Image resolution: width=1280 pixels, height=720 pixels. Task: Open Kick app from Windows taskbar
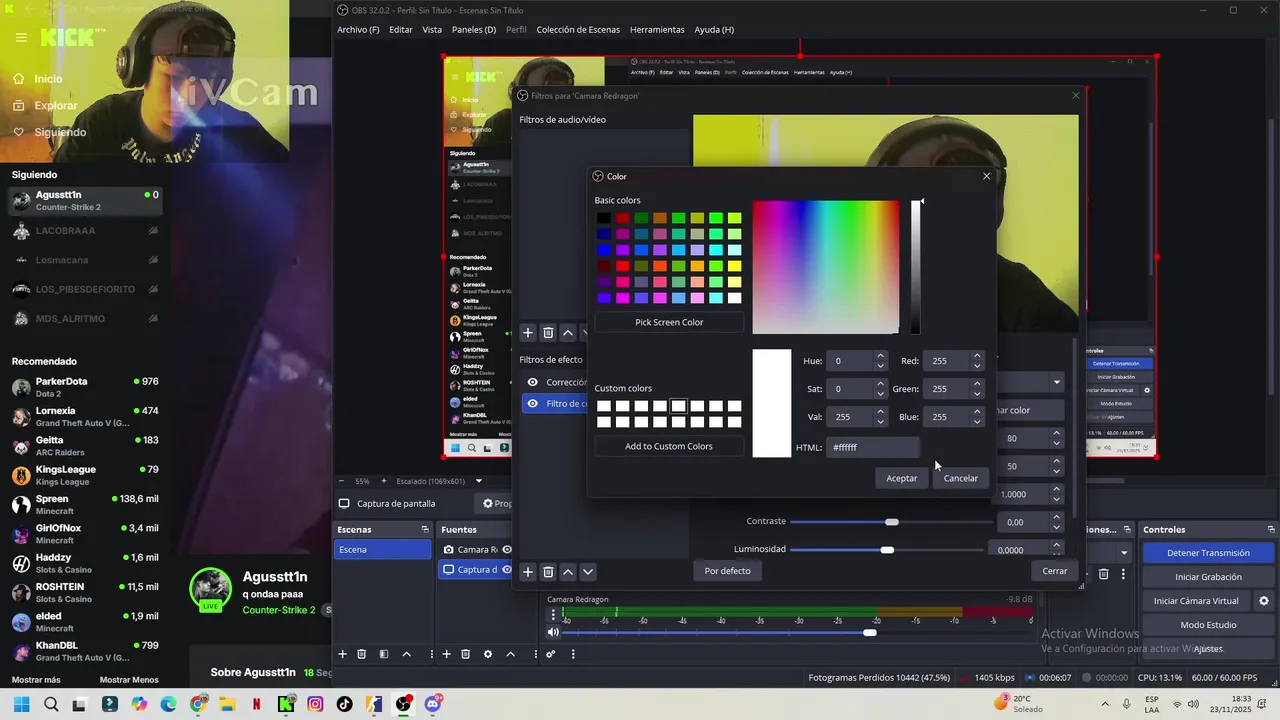[286, 704]
